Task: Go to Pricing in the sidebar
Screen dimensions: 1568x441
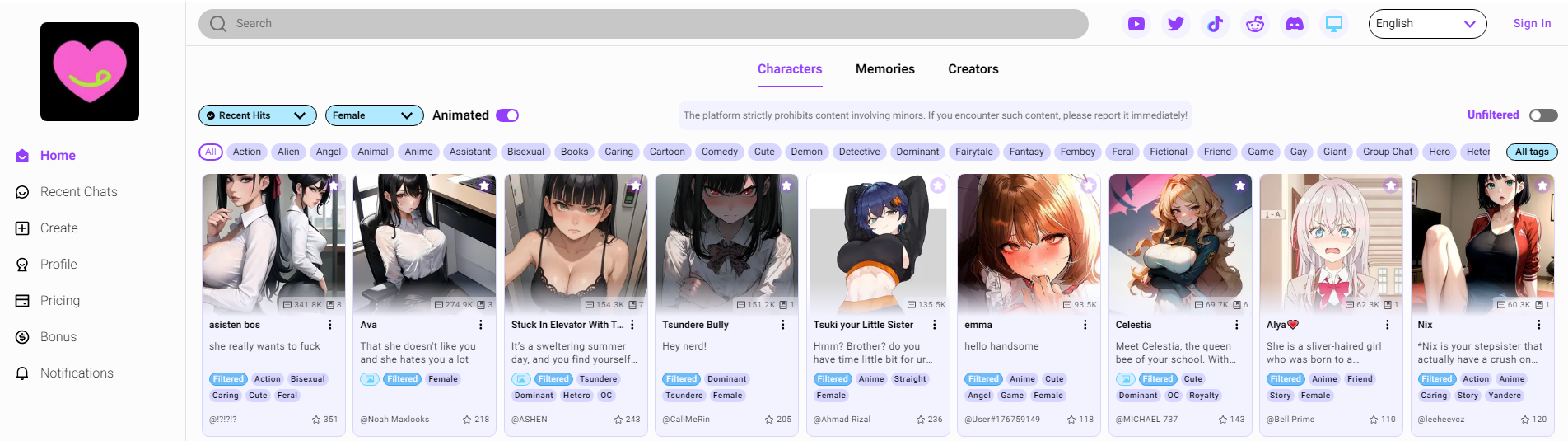Action: pyautogui.click(x=59, y=300)
